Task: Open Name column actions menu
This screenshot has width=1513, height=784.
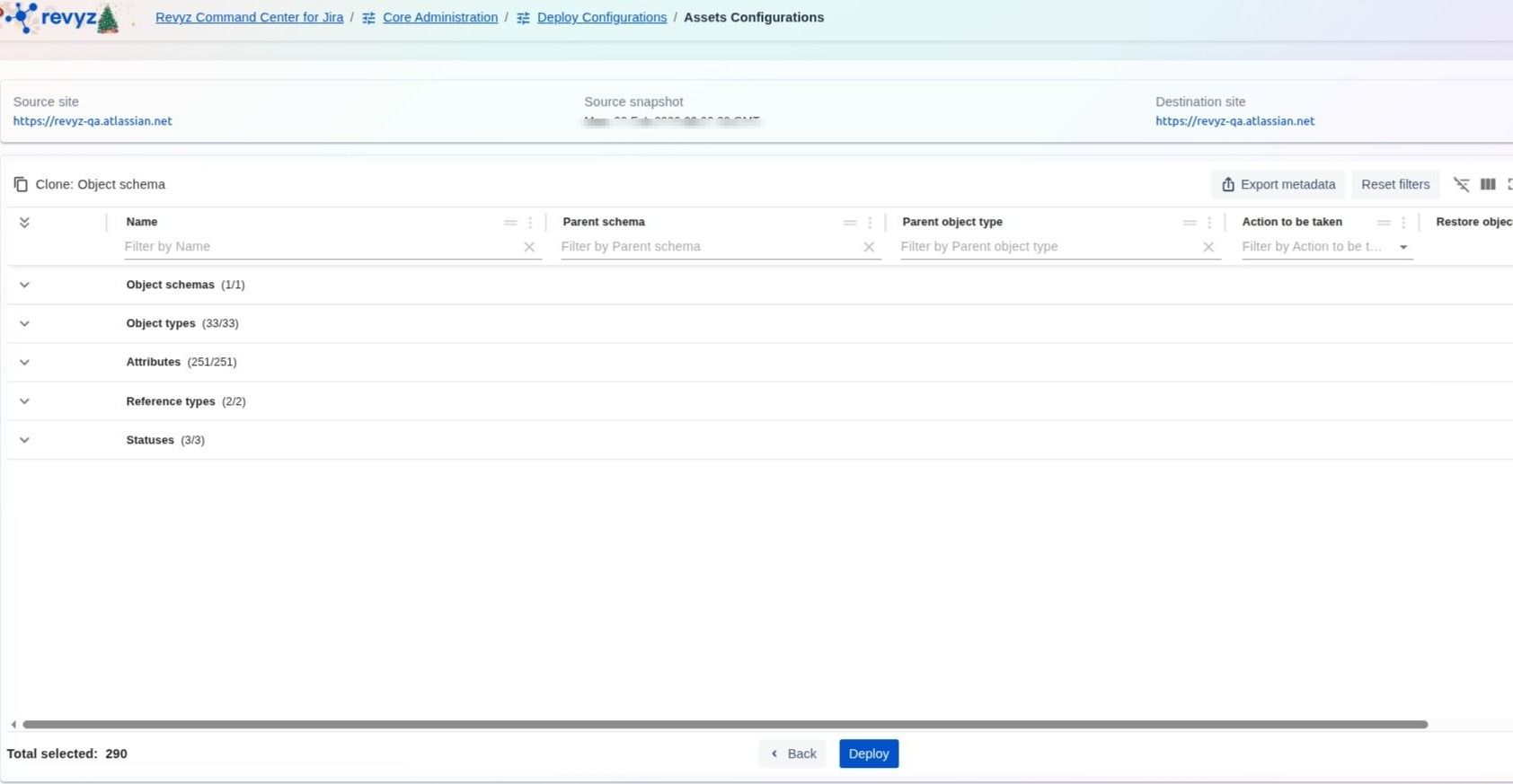Action: point(530,223)
